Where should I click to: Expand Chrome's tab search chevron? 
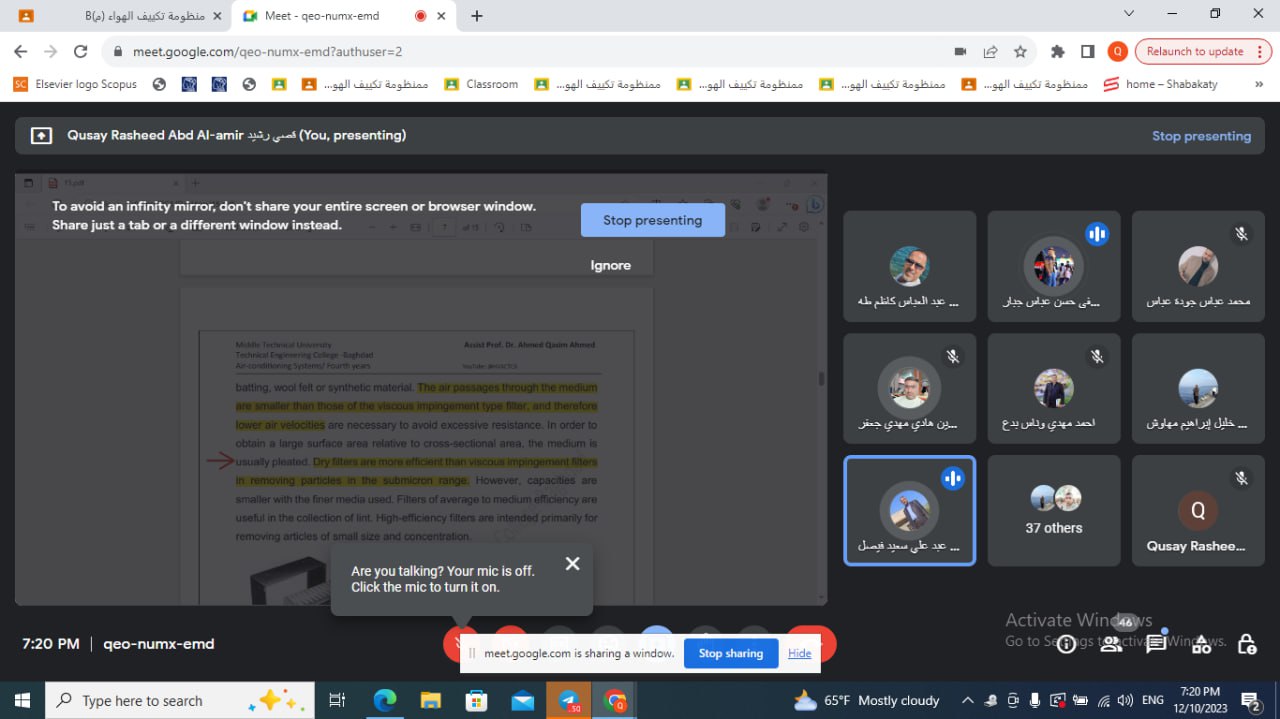(1129, 14)
